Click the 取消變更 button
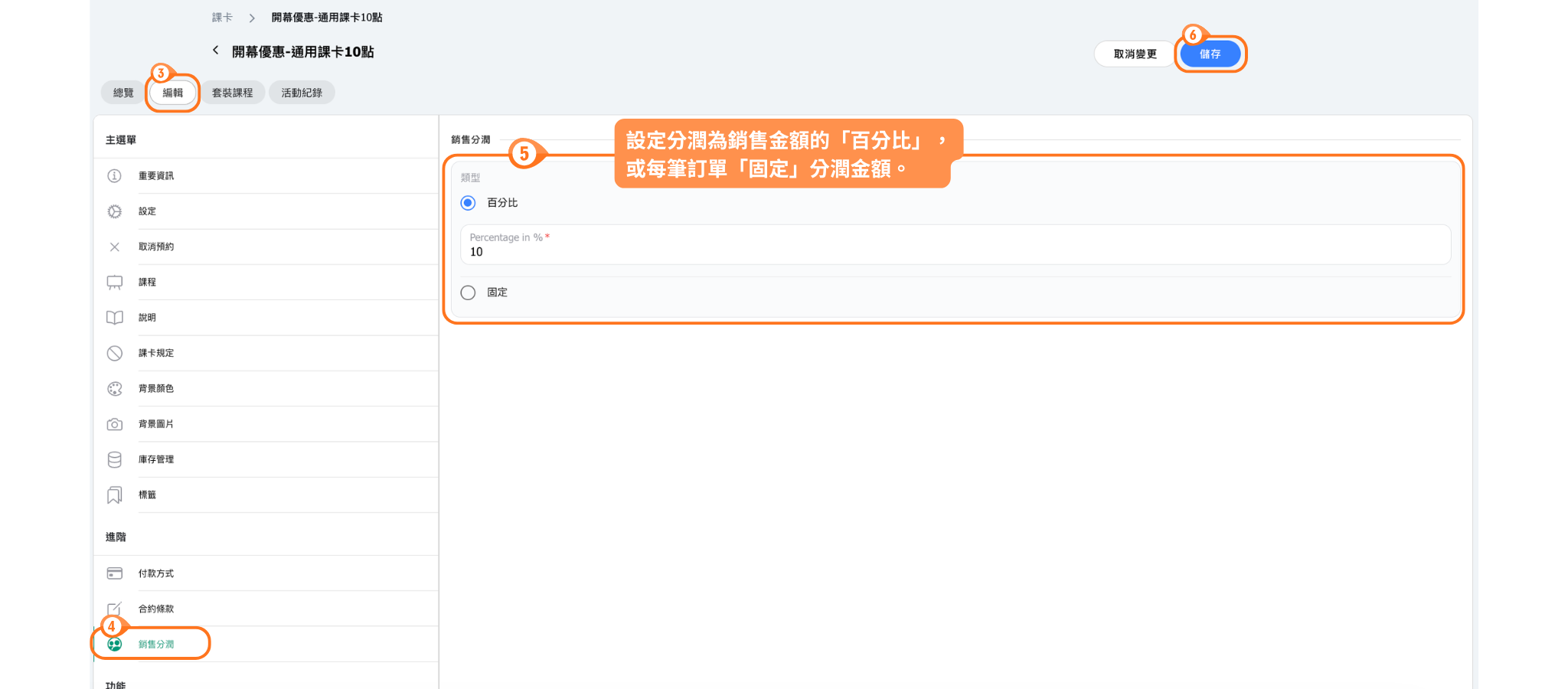The width and height of the screenshot is (1568, 689). 1135,54
